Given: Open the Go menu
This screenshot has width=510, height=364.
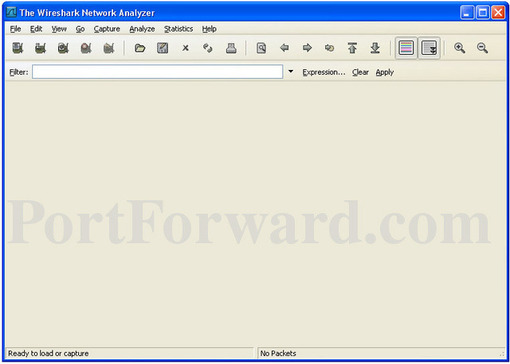Looking at the screenshot, I should coord(80,29).
